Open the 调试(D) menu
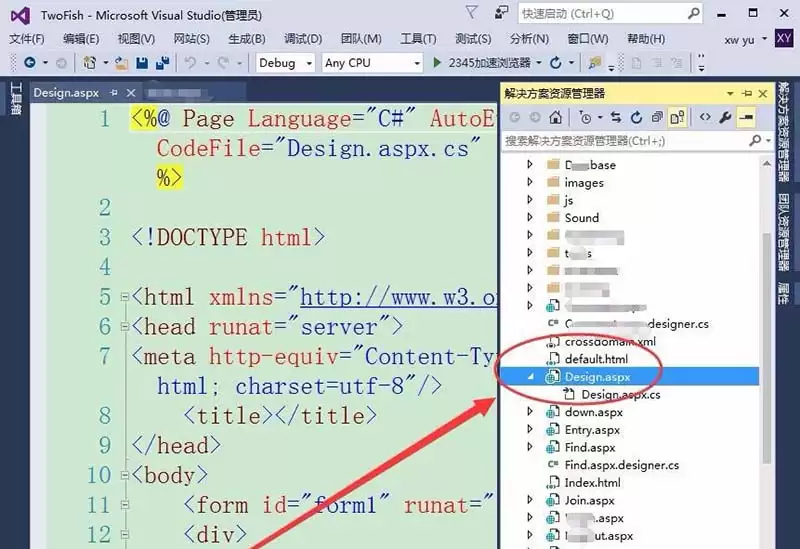This screenshot has height=549, width=800. coord(302,38)
